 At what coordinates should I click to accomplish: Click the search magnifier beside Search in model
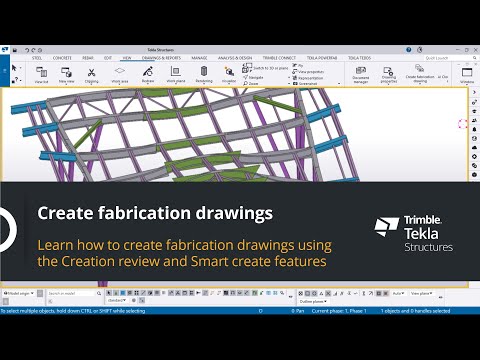pos(99,293)
